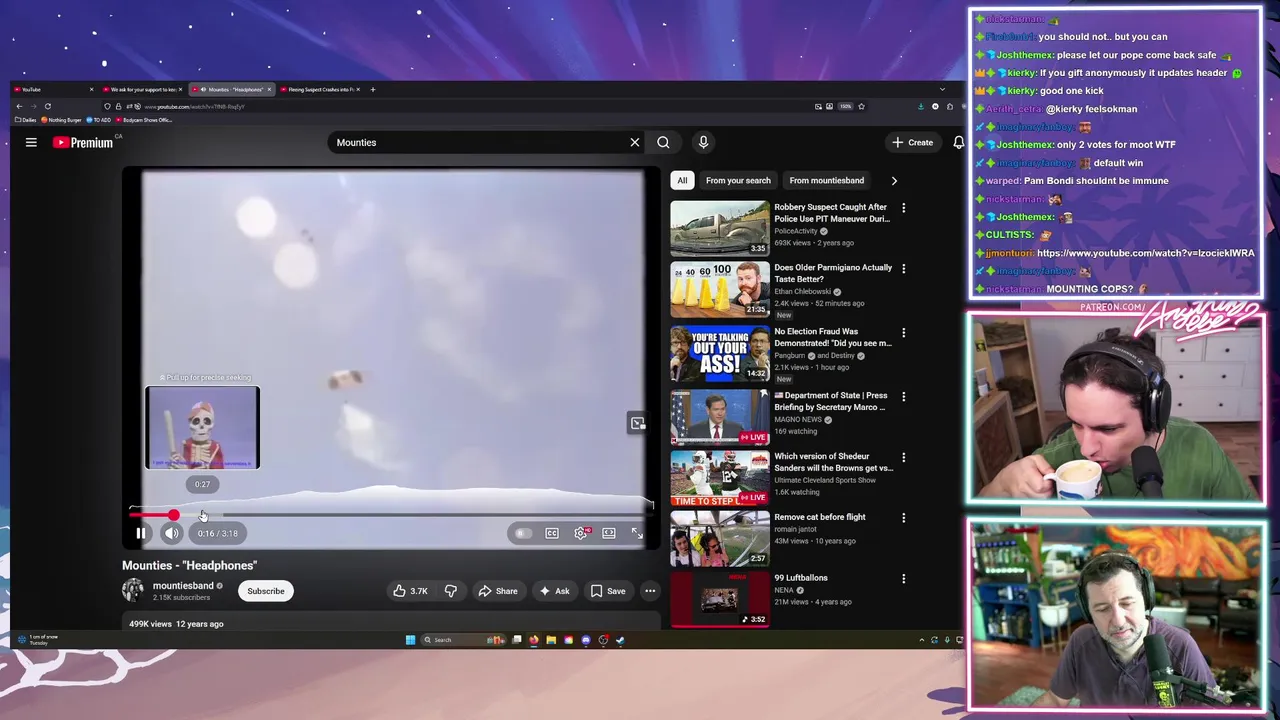The height and width of the screenshot is (720, 1280).
Task: Go back in browser history
Action: tap(19, 106)
